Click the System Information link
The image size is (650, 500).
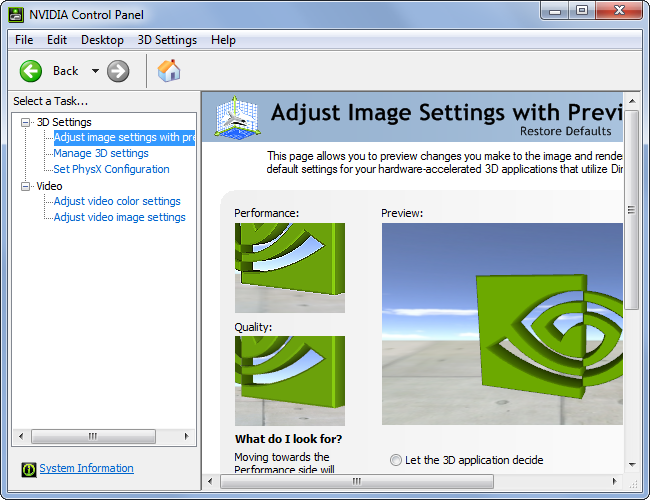point(86,468)
